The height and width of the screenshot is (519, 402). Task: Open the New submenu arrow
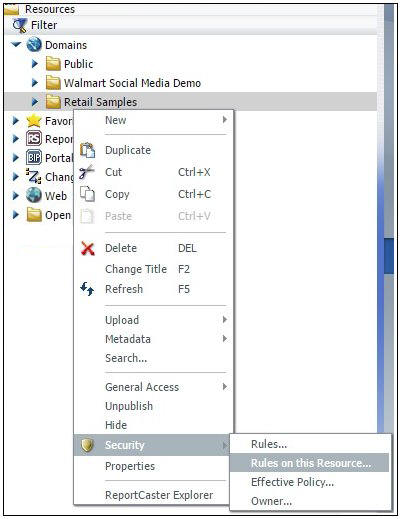click(x=225, y=119)
